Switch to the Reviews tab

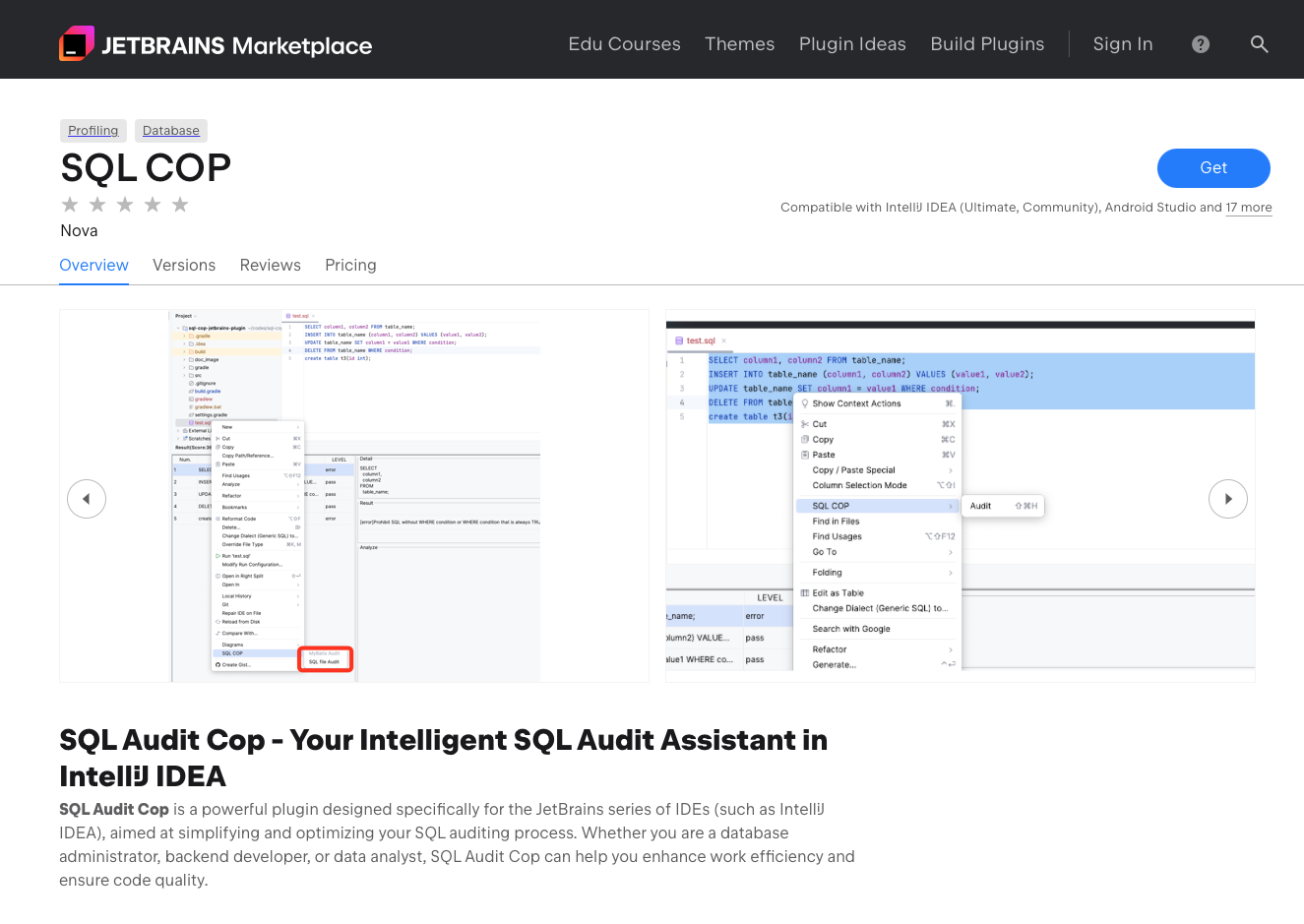(271, 266)
